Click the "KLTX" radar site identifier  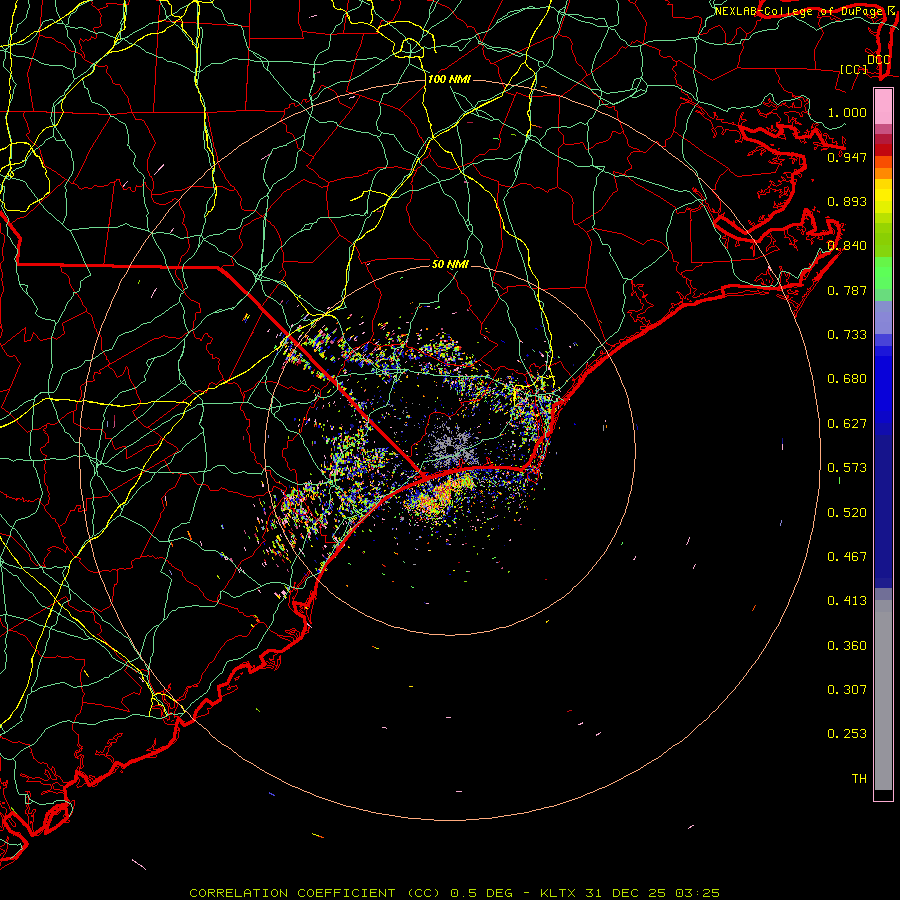pos(560,893)
